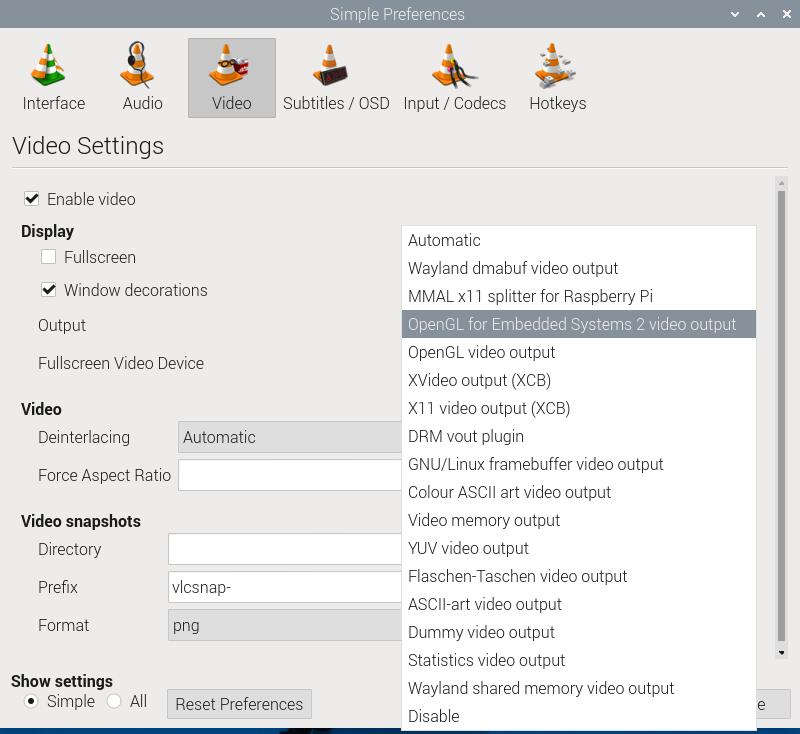Image resolution: width=800 pixels, height=734 pixels.
Task: Click the snapshot Directory field
Action: click(285, 549)
